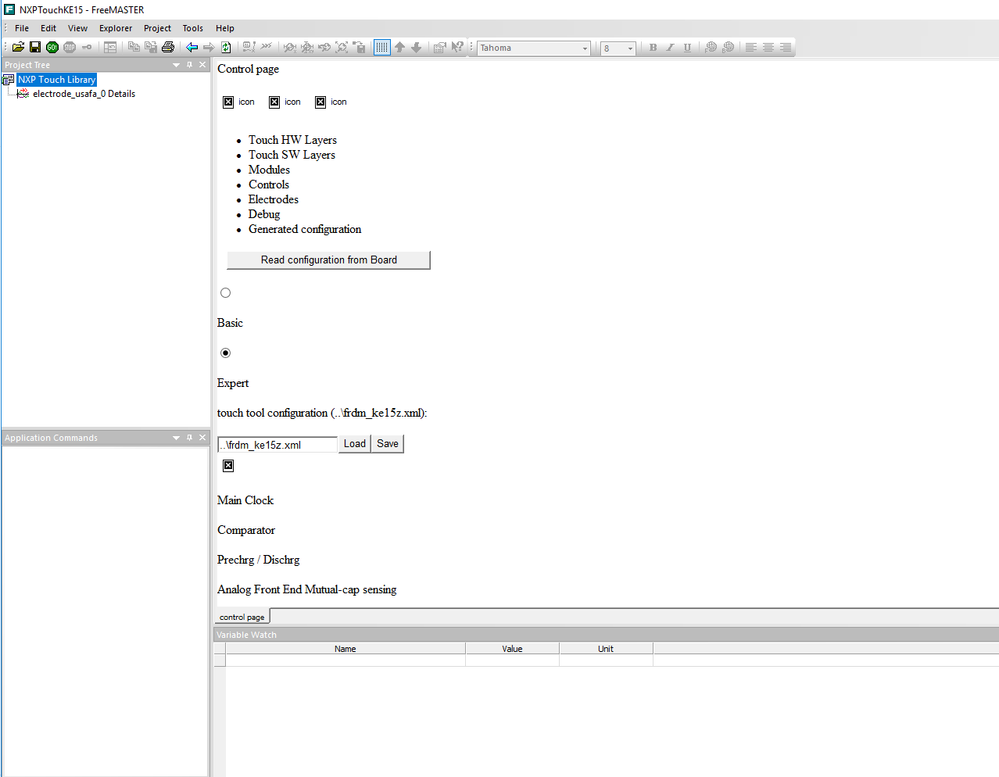The image size is (999, 777).
Task: Click Read configuration from Board button
Action: tap(329, 260)
